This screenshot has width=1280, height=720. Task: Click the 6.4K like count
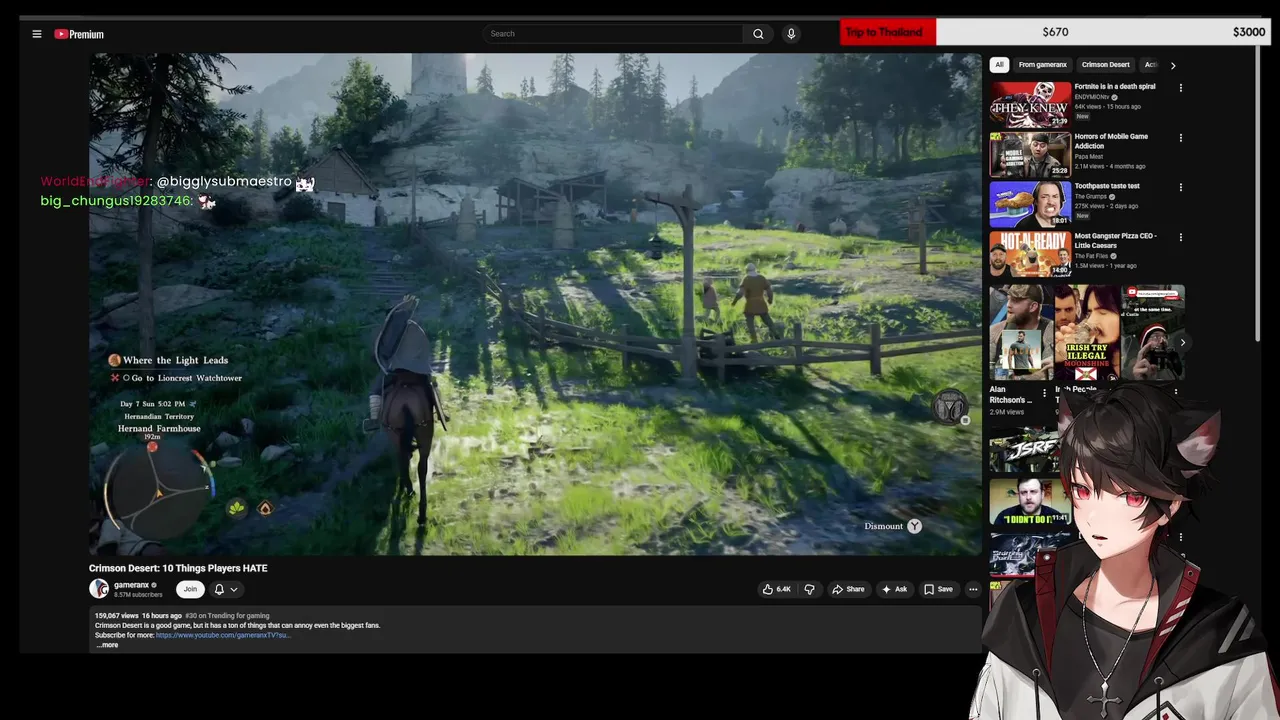pos(783,589)
